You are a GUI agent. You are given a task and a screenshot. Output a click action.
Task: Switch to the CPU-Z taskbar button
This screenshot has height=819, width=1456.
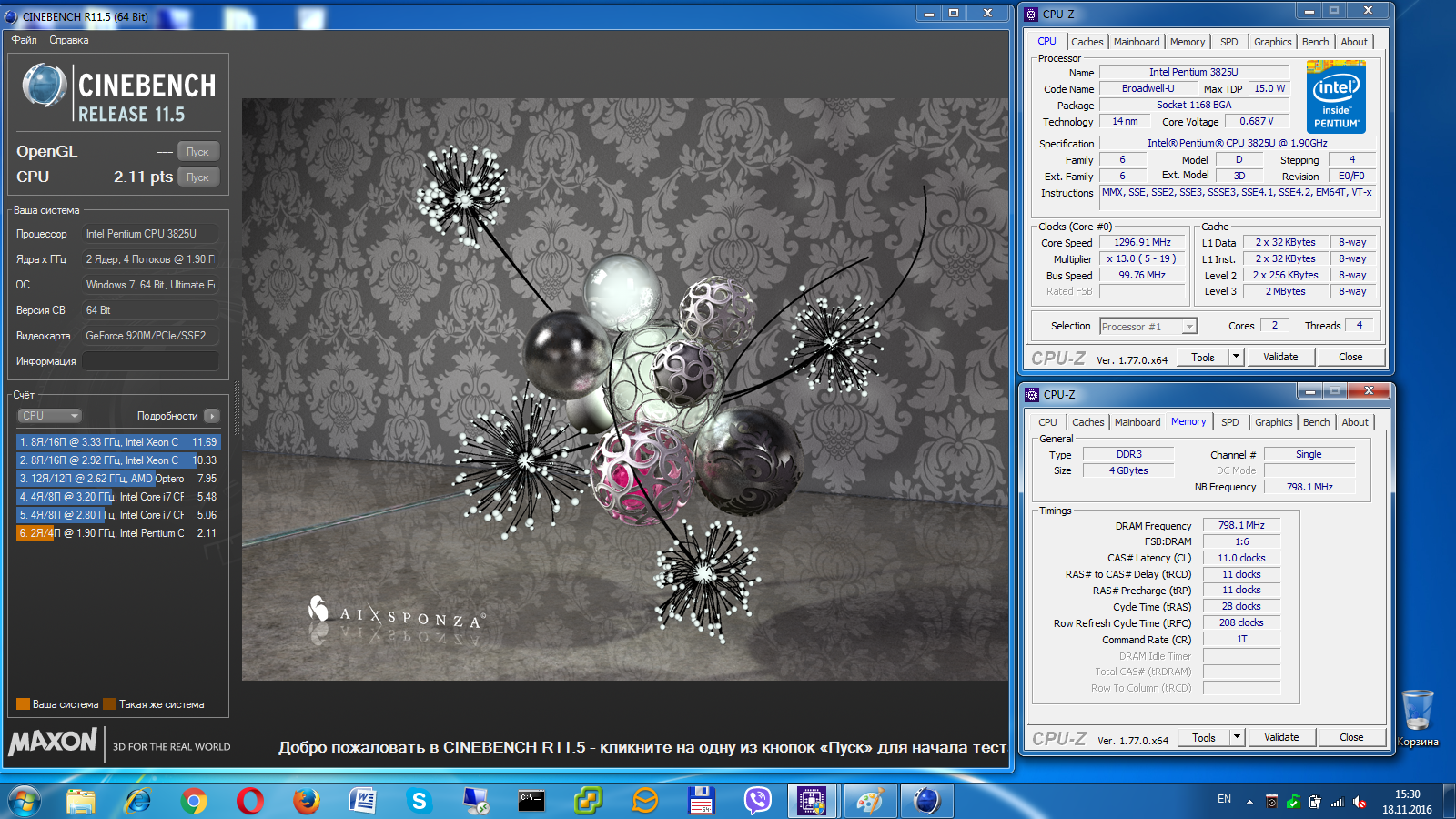813,801
